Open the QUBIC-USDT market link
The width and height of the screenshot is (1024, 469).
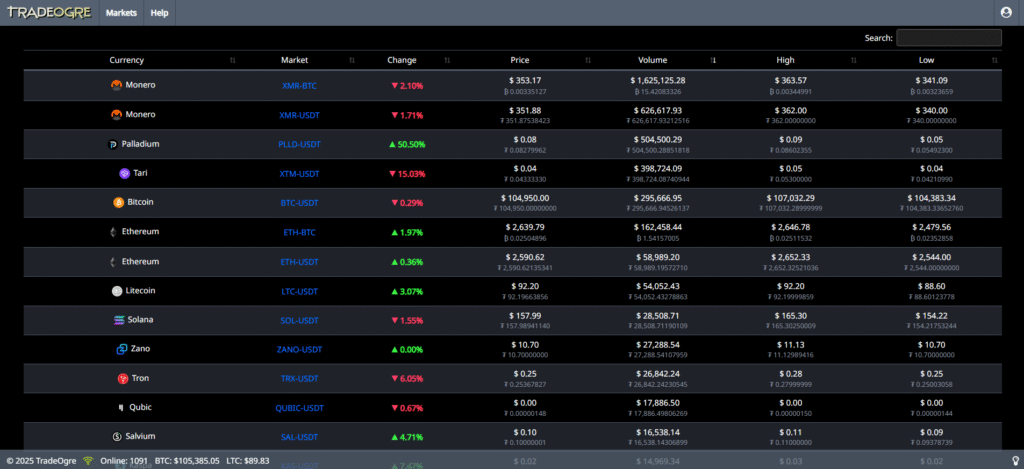[x=299, y=408]
